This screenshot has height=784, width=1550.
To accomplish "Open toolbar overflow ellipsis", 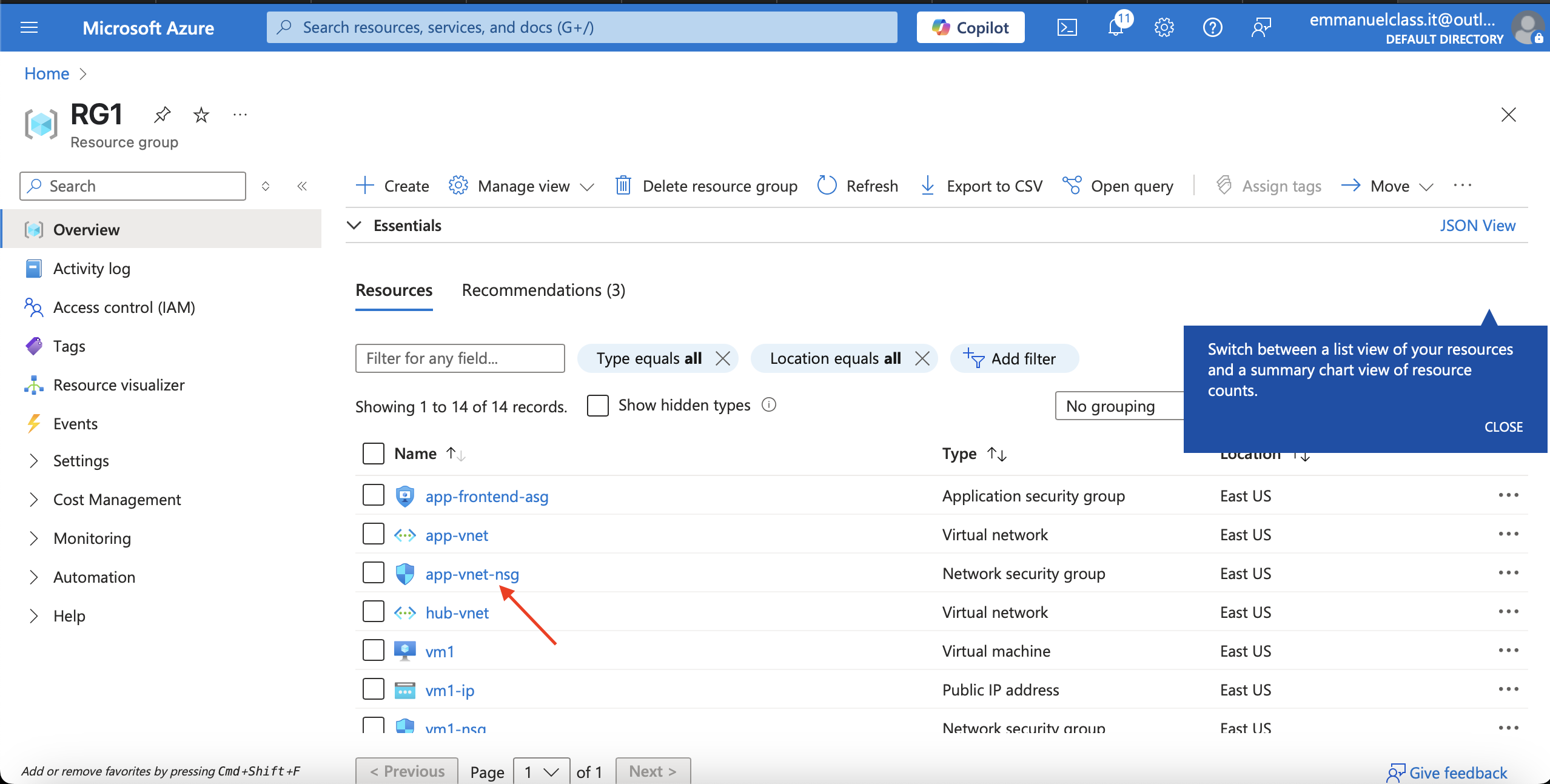I will pos(1463,186).
